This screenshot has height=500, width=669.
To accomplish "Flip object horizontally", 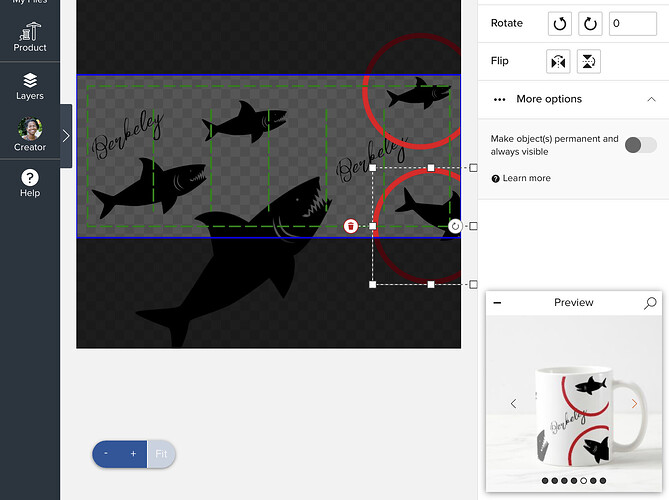I will [558, 61].
